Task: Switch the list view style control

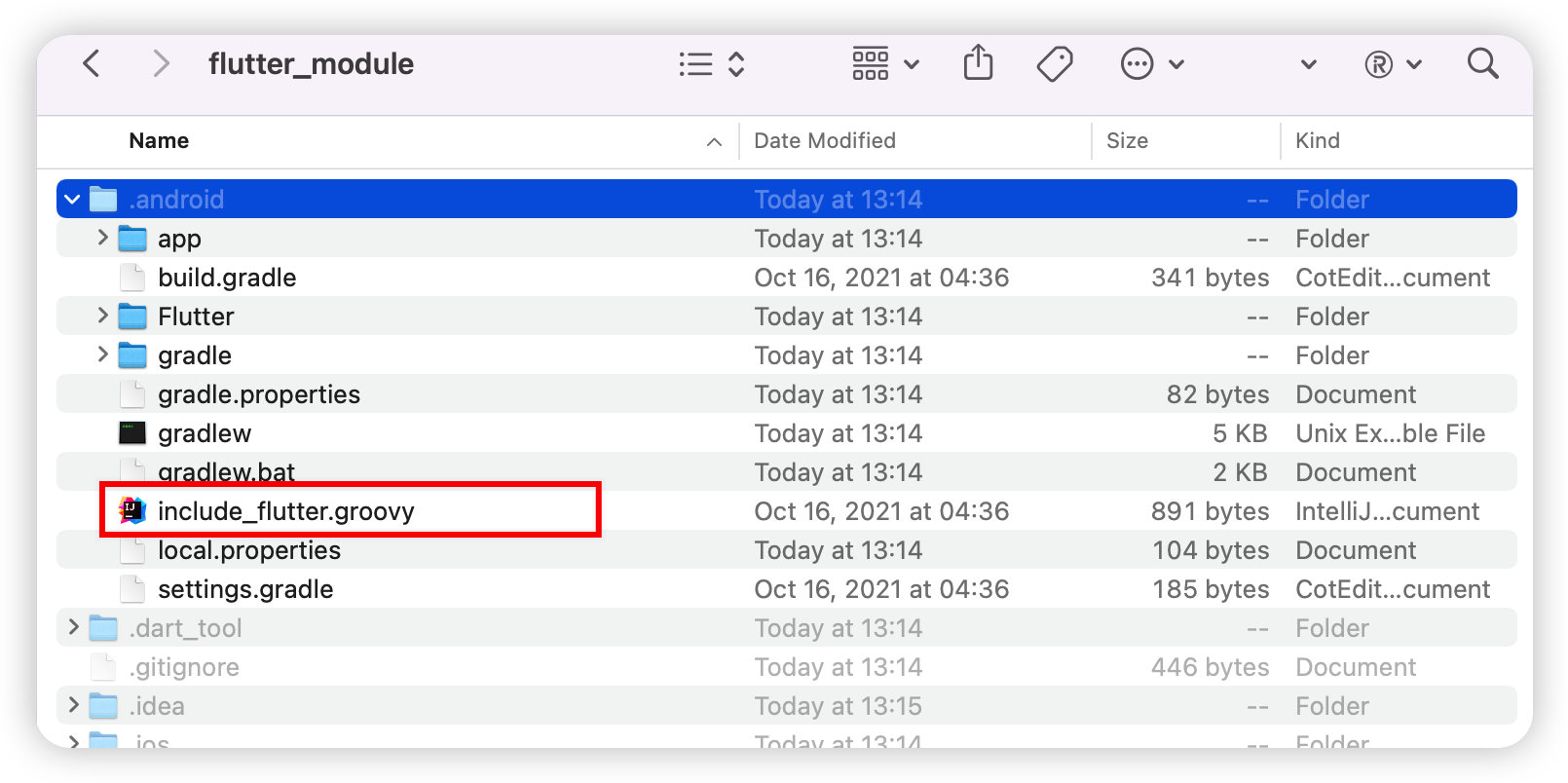Action: pyautogui.click(x=712, y=64)
